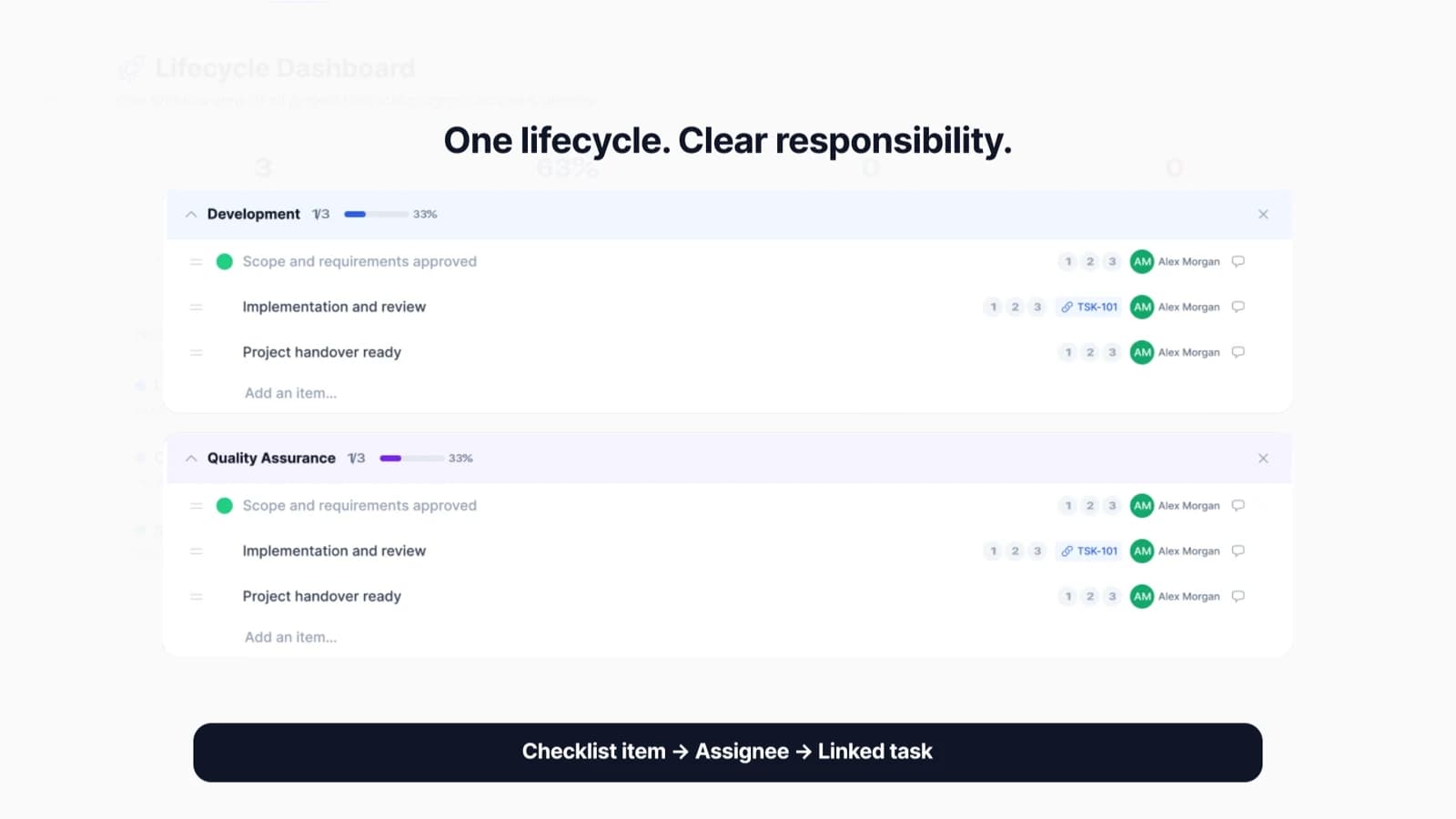Image resolution: width=1456 pixels, height=819 pixels.
Task: Uncheck Quality Assurance's Scope and requirements approved
Action: click(x=225, y=506)
